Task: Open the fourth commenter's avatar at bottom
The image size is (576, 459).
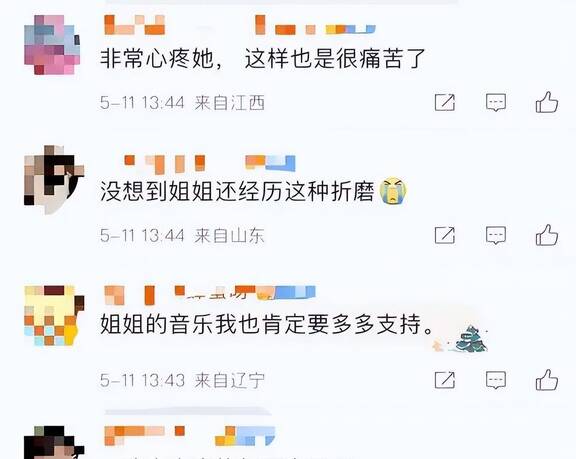Action: tap(54, 442)
